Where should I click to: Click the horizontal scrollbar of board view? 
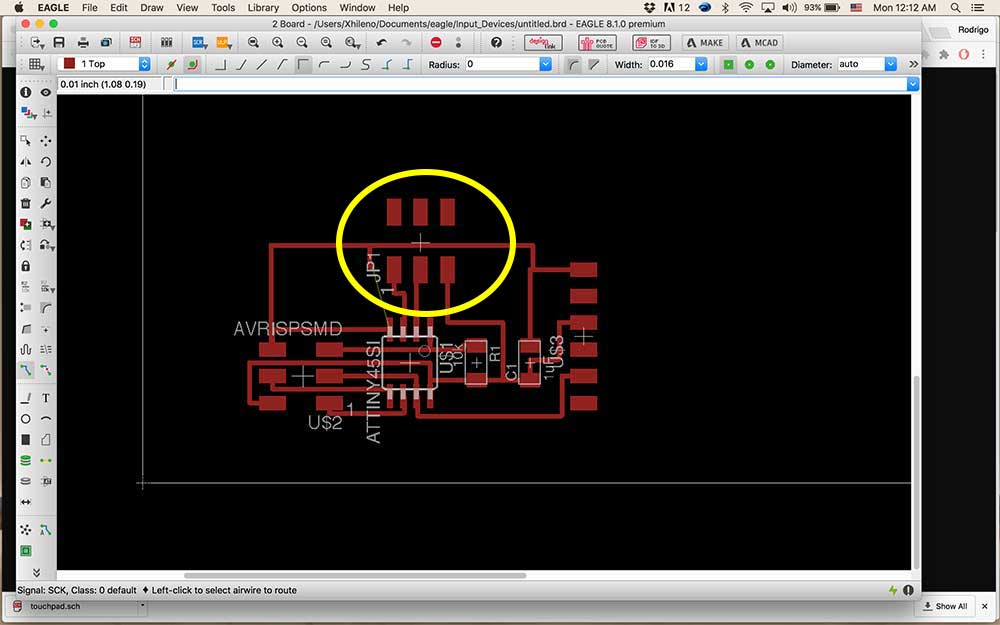[355, 575]
